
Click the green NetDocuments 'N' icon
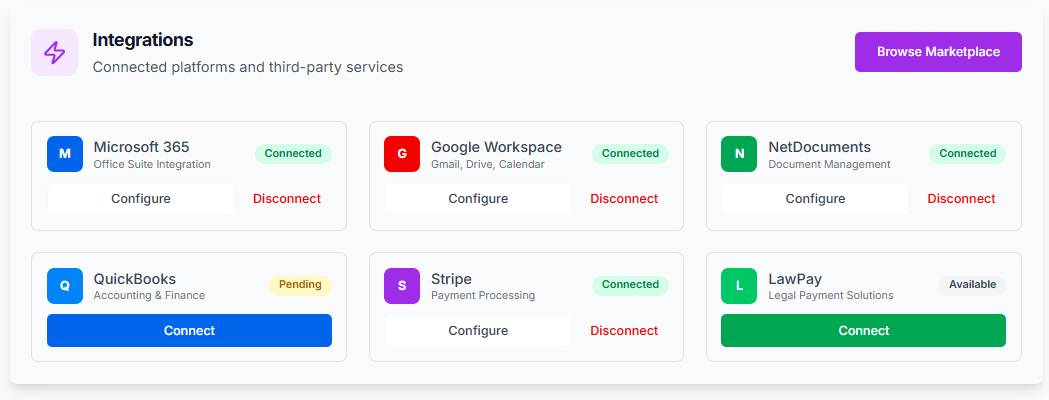tap(739, 154)
